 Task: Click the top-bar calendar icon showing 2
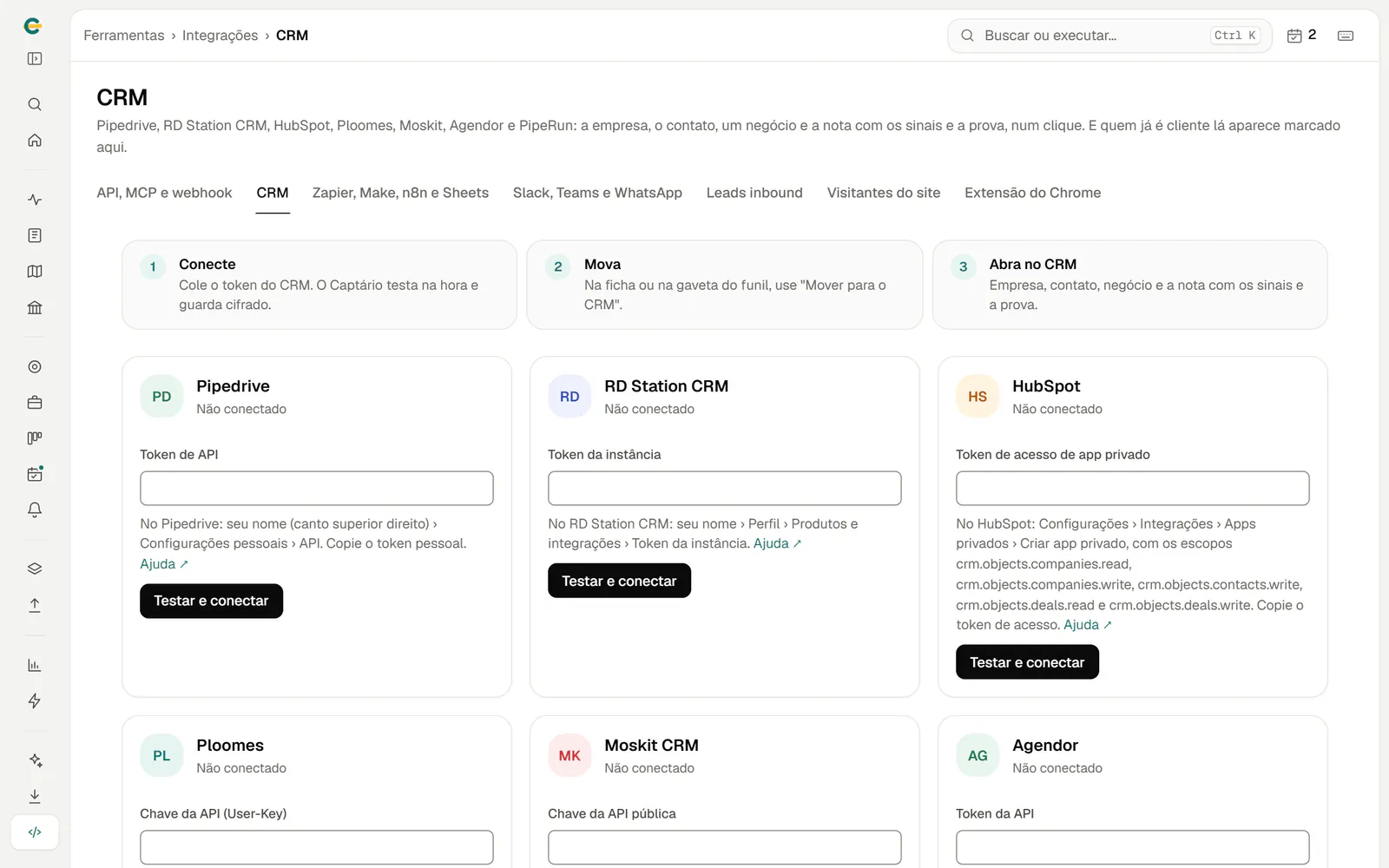[1301, 36]
